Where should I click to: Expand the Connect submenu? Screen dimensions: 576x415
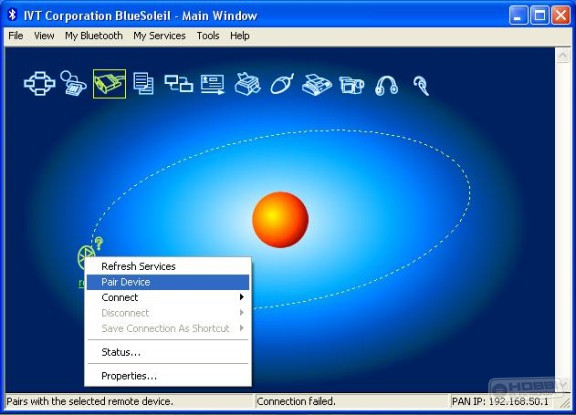coord(168,297)
